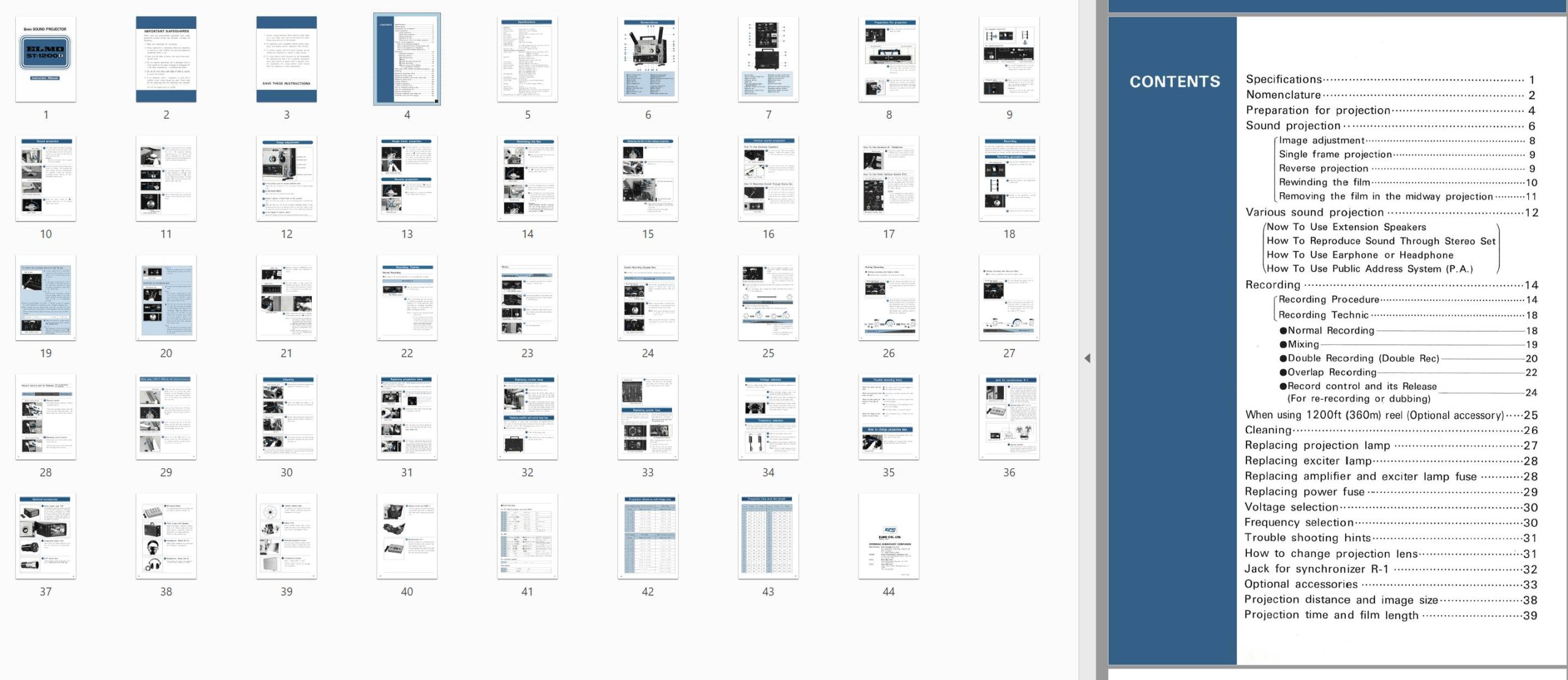Image resolution: width=1568 pixels, height=680 pixels.
Task: Click the Sound projection contents entry
Action: [1292, 125]
